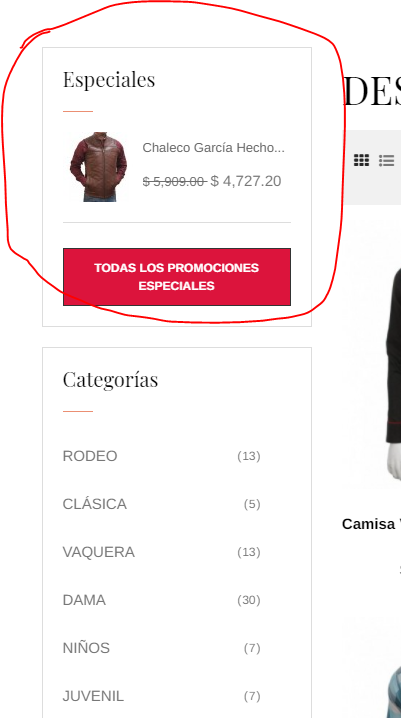Click the (30) count beside DAMA
The height and width of the screenshot is (718, 401).
click(249, 600)
